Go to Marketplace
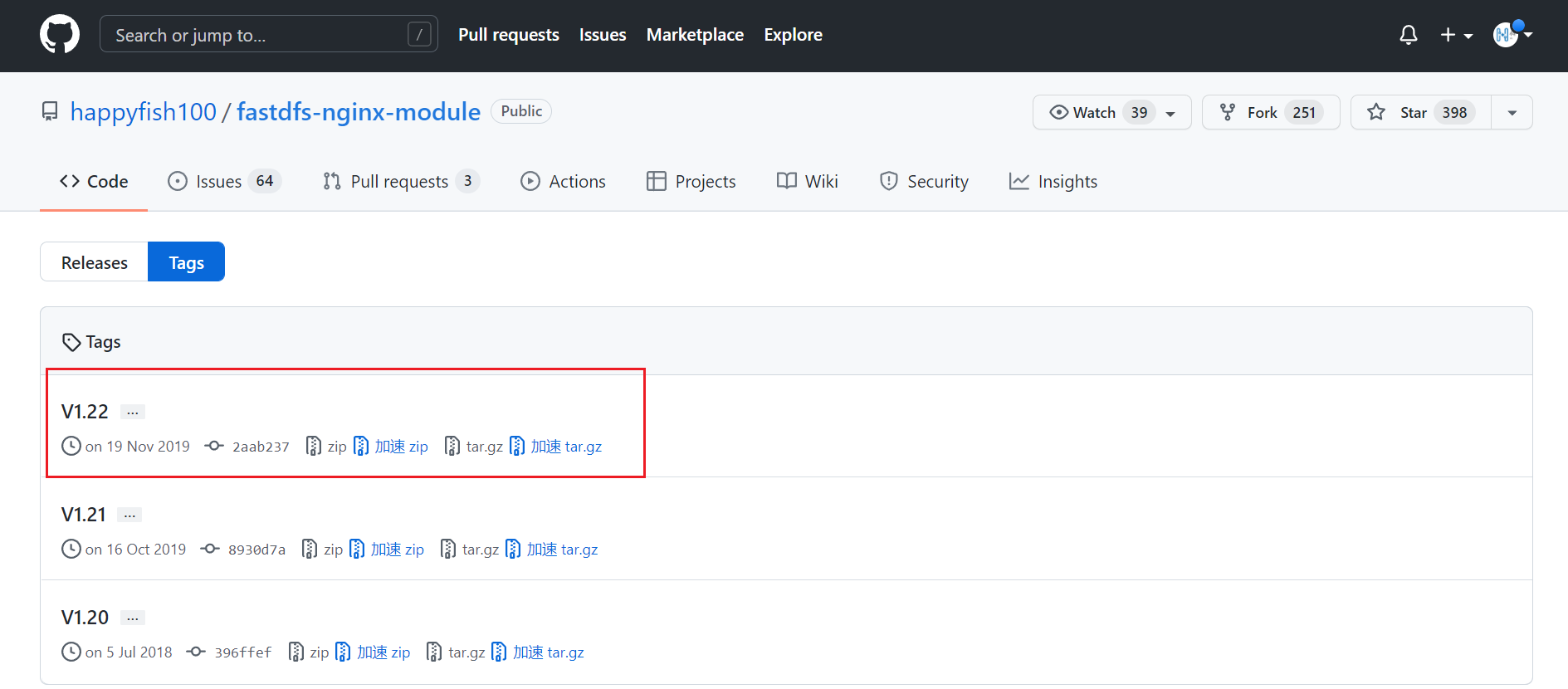The image size is (1568, 689). (x=695, y=35)
